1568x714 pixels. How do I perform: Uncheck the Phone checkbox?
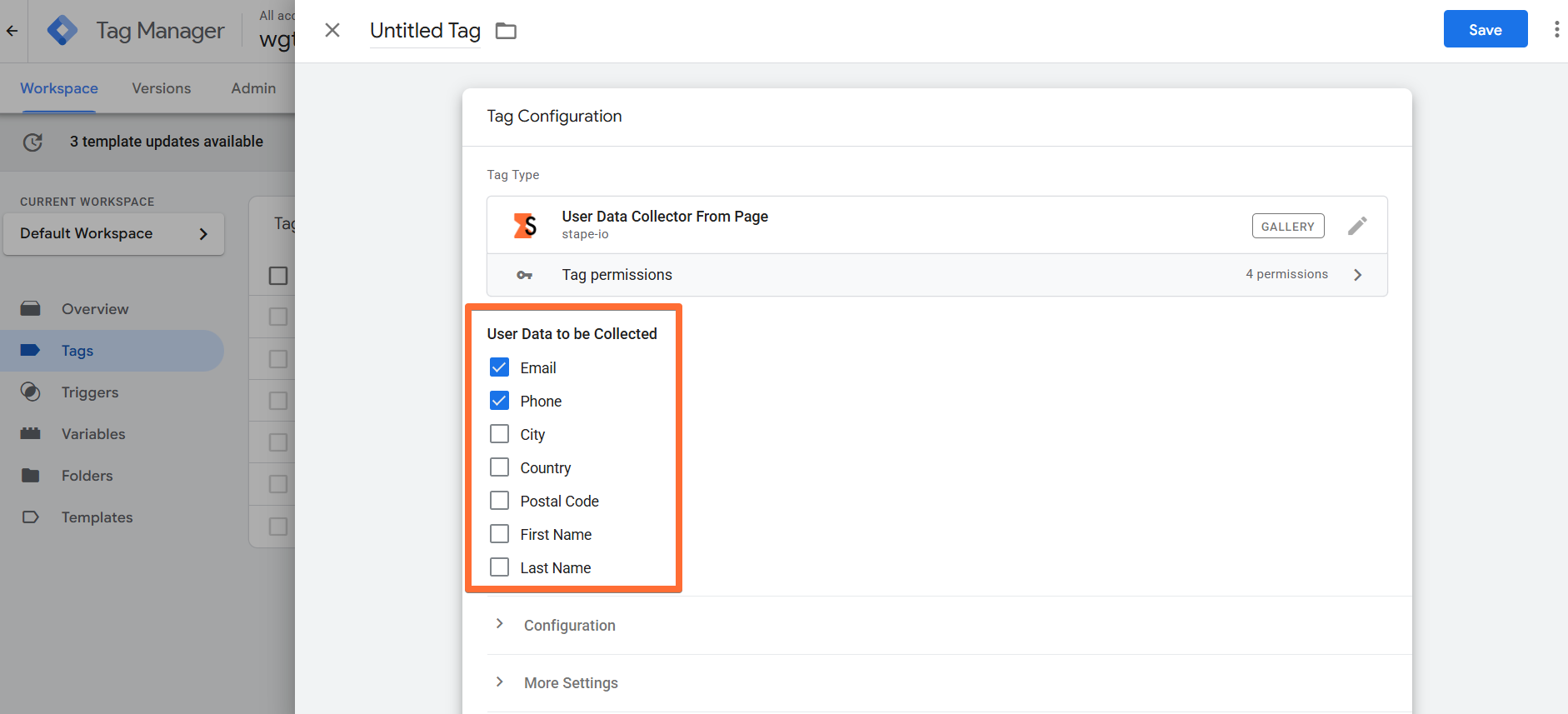[499, 401]
